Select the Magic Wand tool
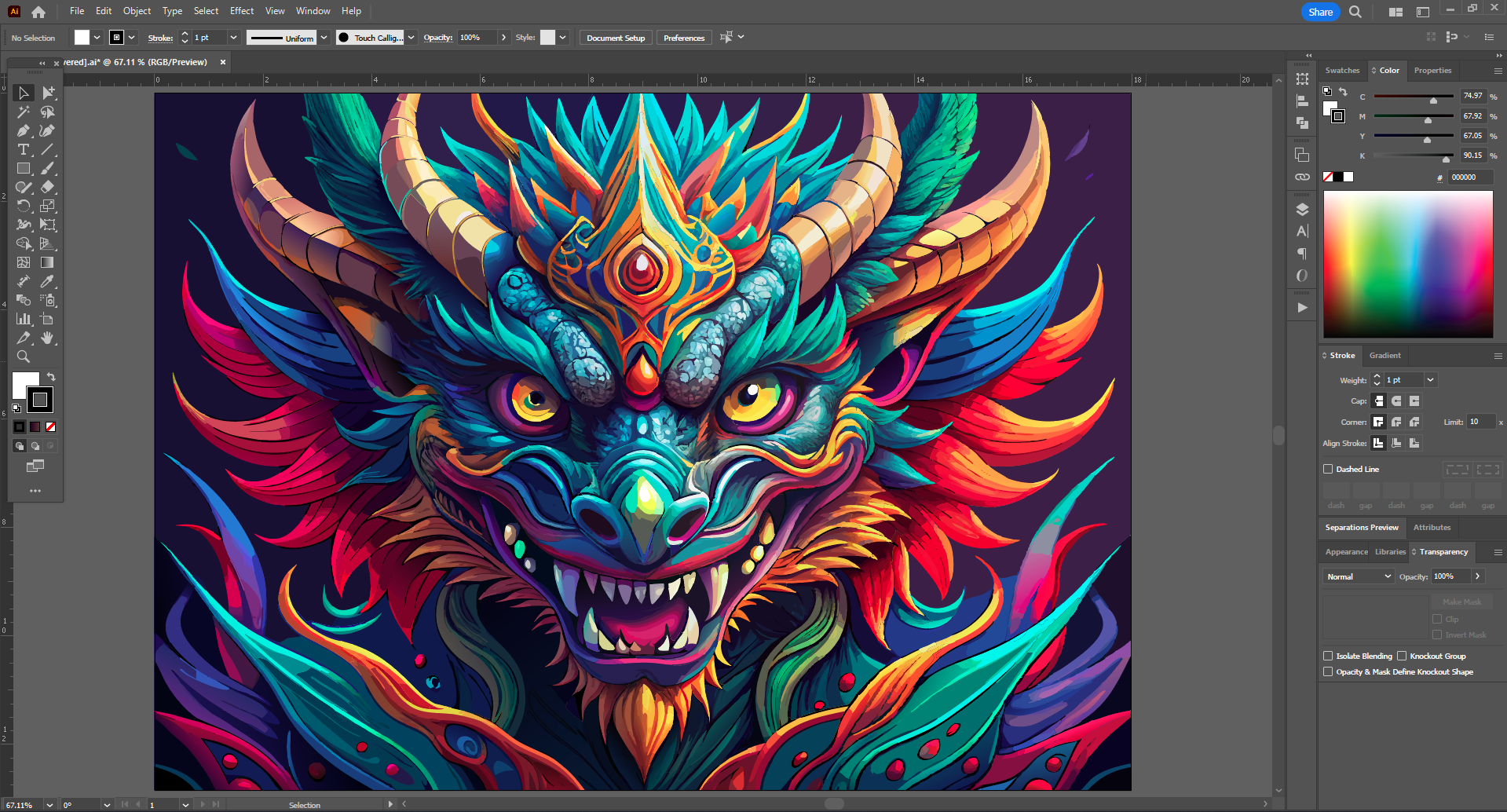Screen dimensions: 1507x812 pos(24,112)
